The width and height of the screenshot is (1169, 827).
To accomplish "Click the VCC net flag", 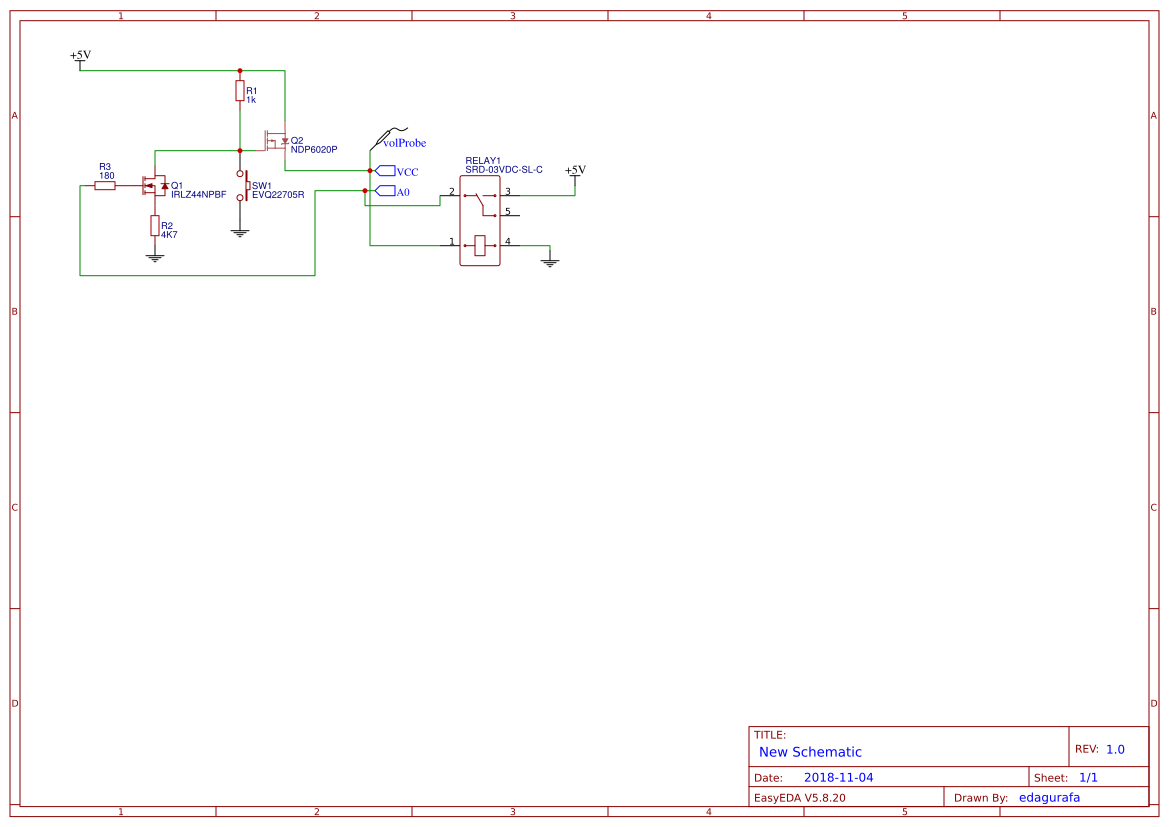I will (x=385, y=171).
